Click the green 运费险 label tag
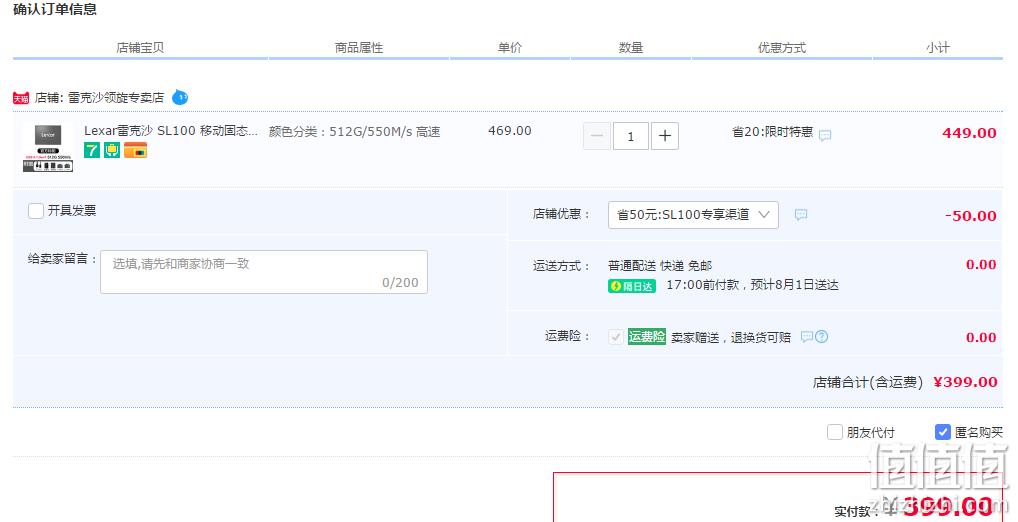 click(x=647, y=336)
